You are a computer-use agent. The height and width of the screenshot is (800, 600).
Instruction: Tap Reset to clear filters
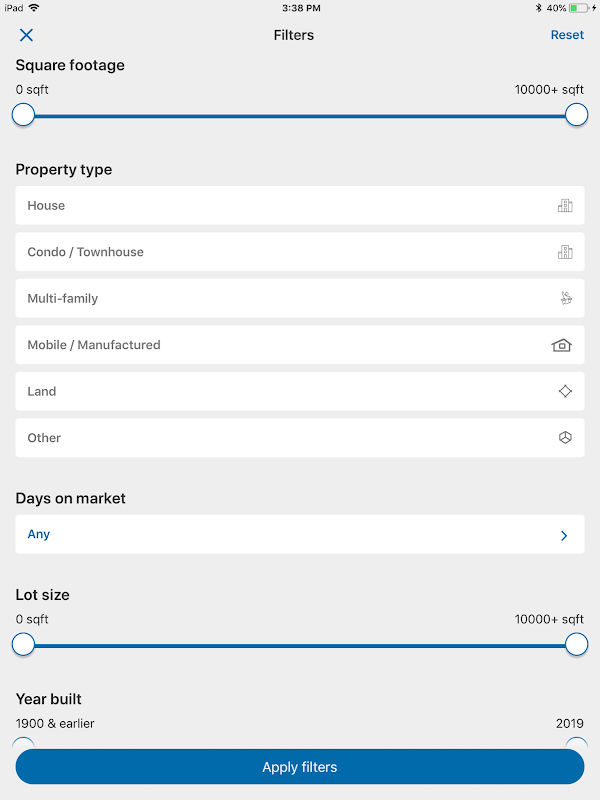coord(567,35)
